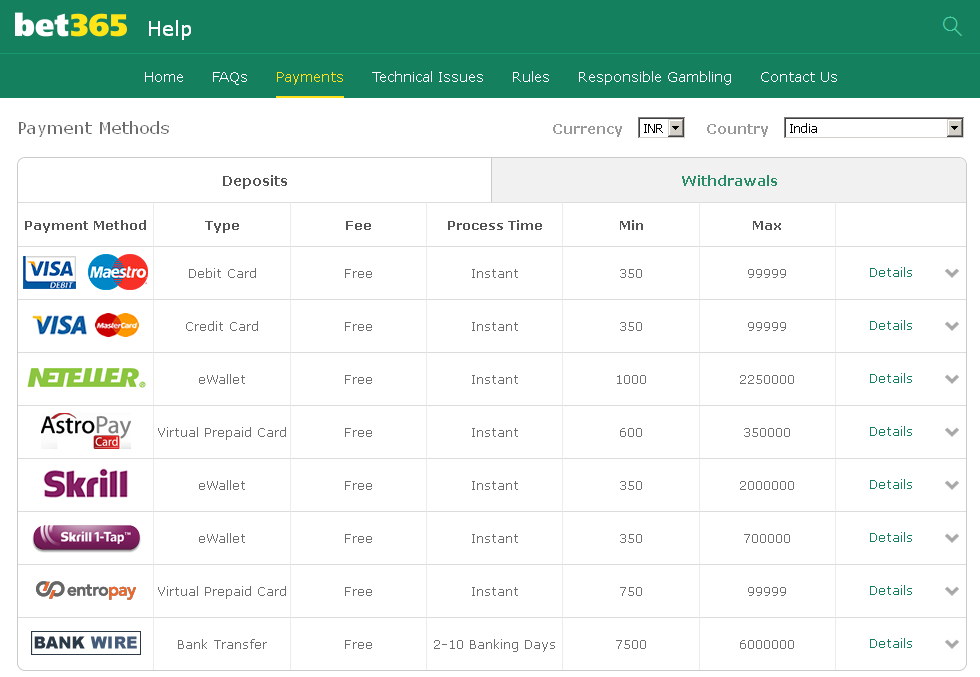This screenshot has height=677, width=980.
Task: Select the Credit Card type cell
Action: pyautogui.click(x=222, y=326)
